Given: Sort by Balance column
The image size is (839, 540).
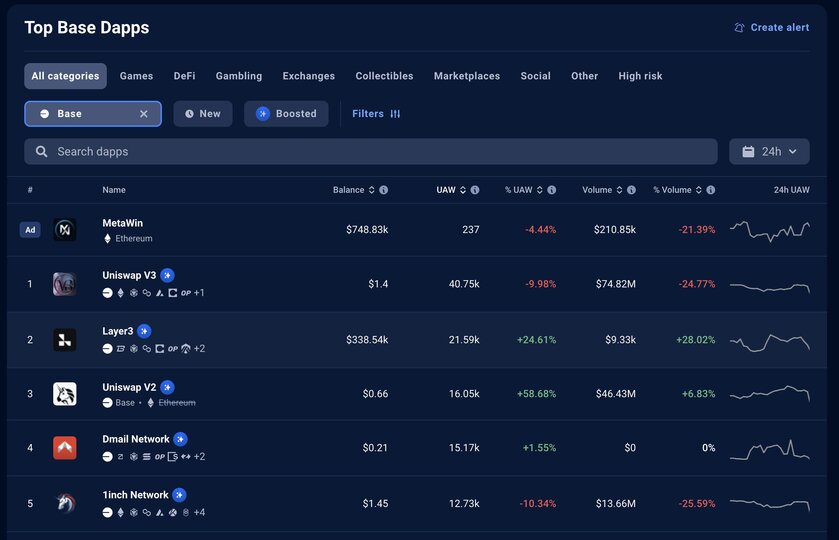Looking at the screenshot, I should click(353, 190).
